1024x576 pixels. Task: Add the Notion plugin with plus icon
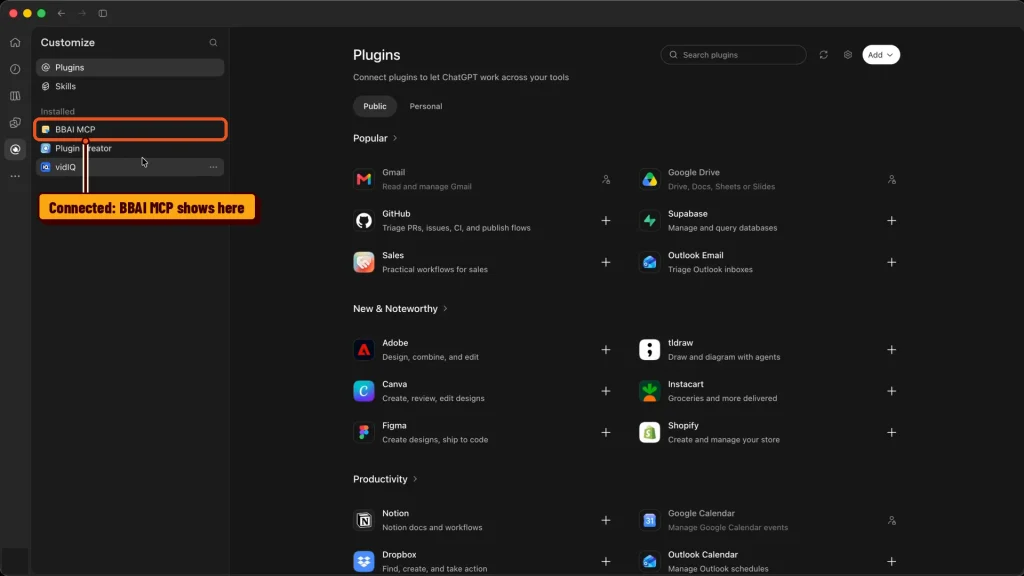pyautogui.click(x=606, y=520)
